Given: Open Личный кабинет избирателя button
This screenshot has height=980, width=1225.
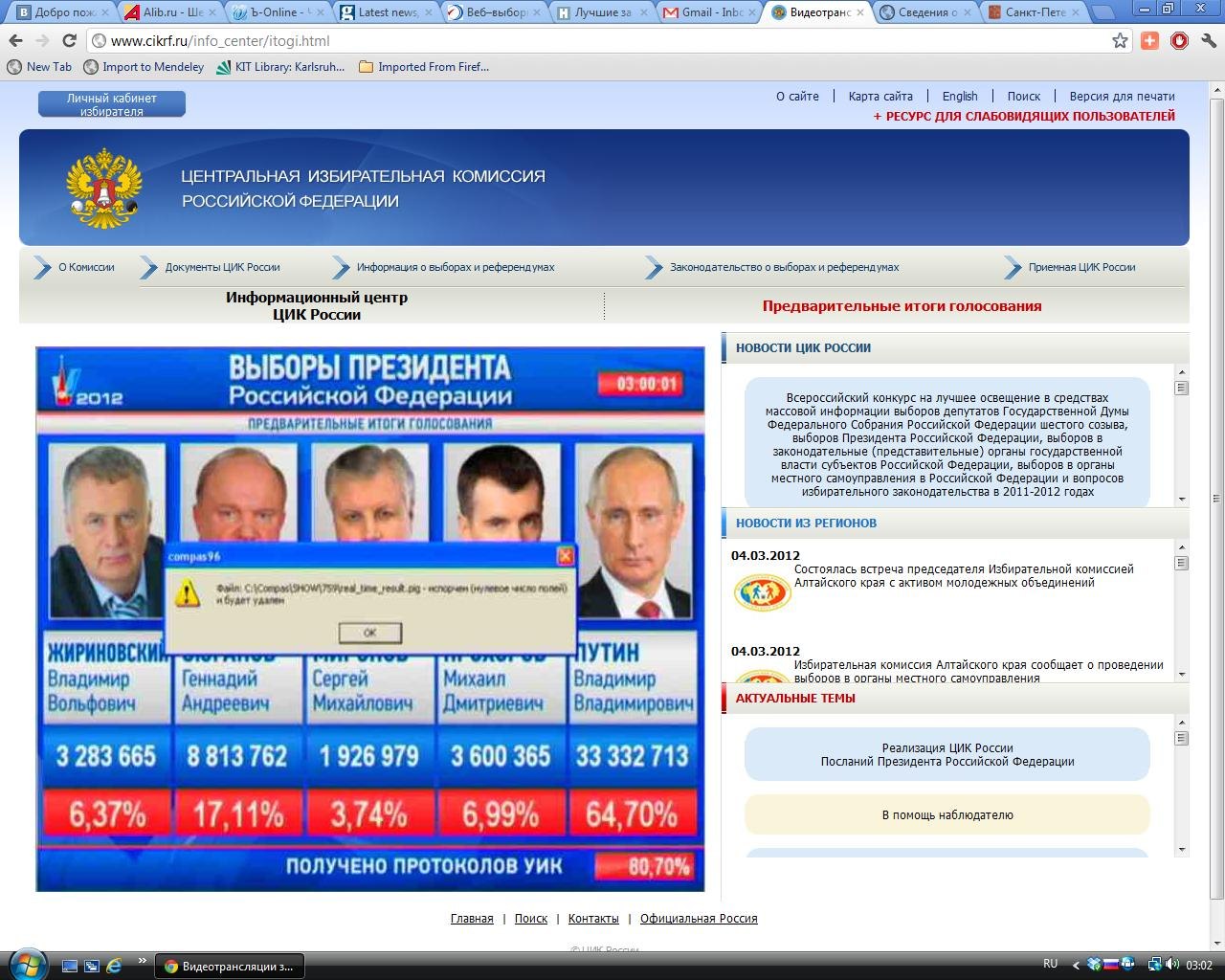Looking at the screenshot, I should coord(112,104).
